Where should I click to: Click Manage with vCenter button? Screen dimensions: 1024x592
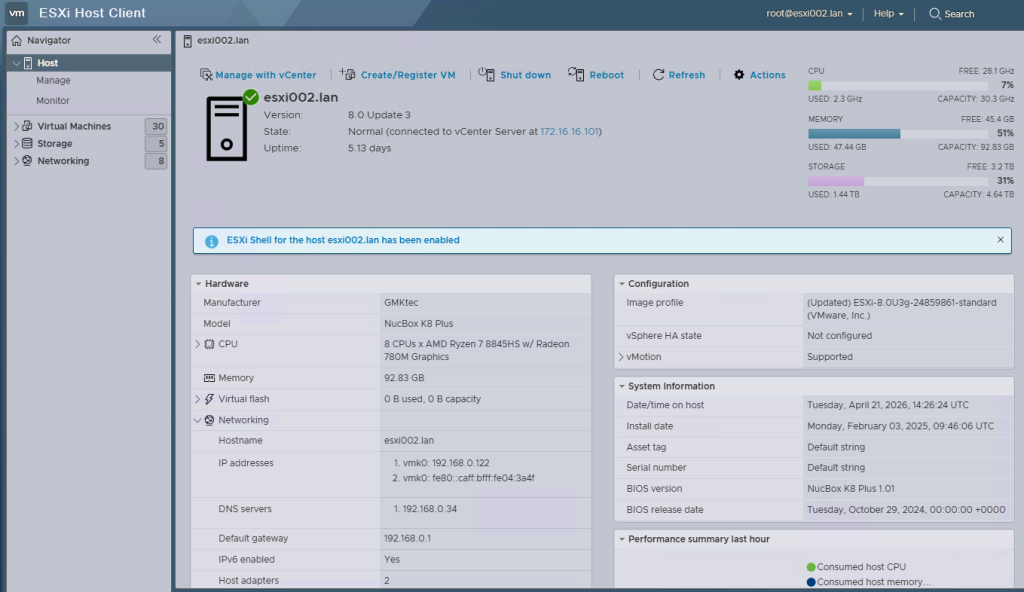click(x=258, y=75)
